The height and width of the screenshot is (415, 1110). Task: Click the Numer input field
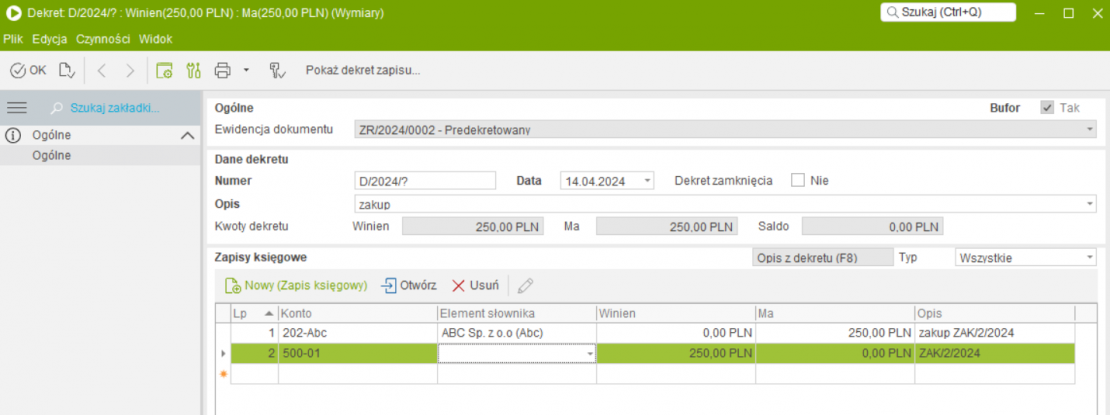pyautogui.click(x=426, y=181)
